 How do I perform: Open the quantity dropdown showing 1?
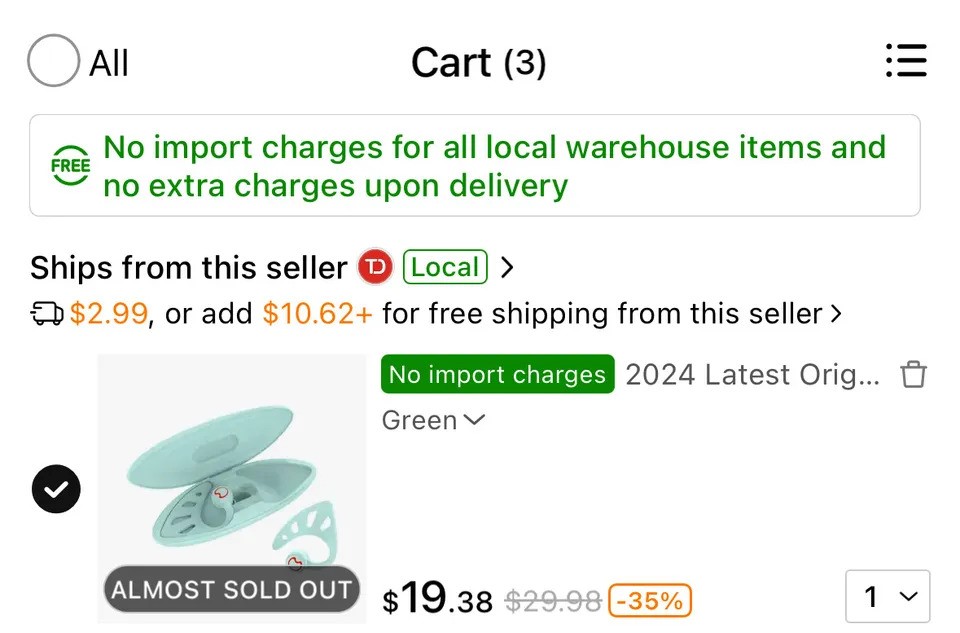[x=887, y=597]
